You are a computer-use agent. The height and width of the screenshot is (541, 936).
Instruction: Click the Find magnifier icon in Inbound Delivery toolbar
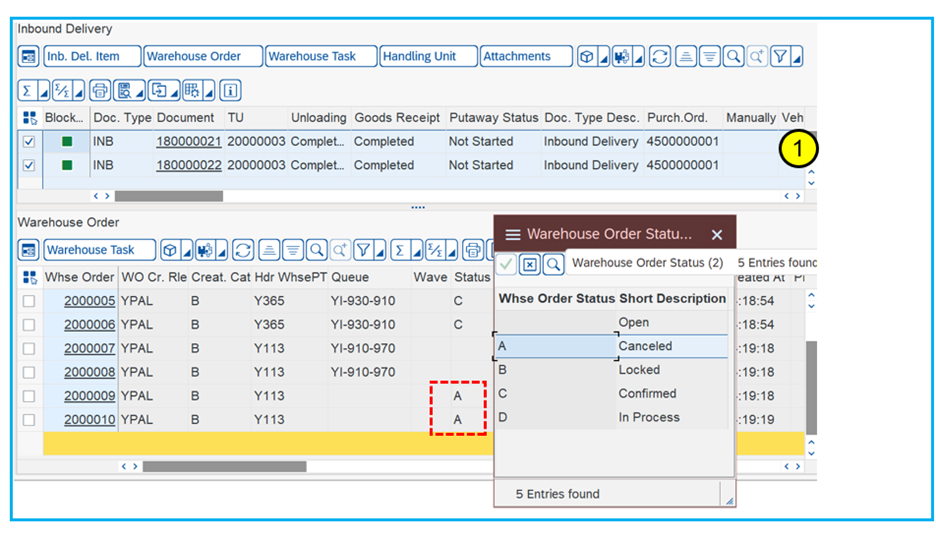point(733,57)
